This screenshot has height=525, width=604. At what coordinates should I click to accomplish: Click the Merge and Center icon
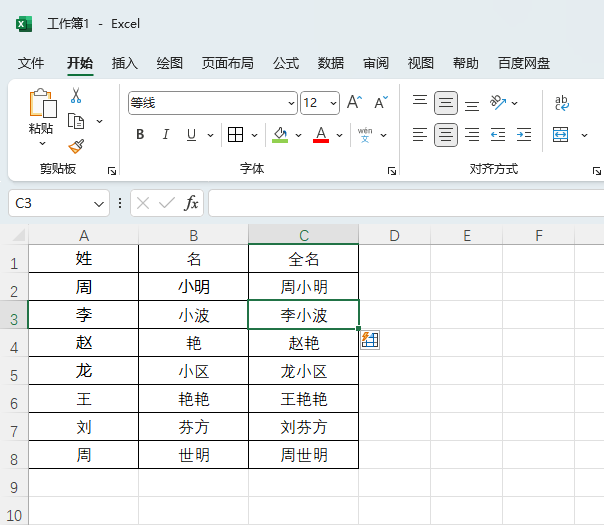click(560, 135)
